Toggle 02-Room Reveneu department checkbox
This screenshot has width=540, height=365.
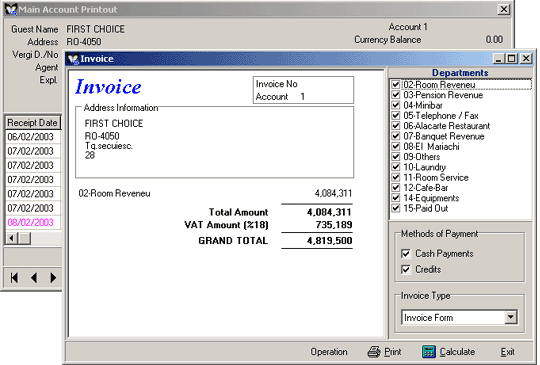[396, 84]
